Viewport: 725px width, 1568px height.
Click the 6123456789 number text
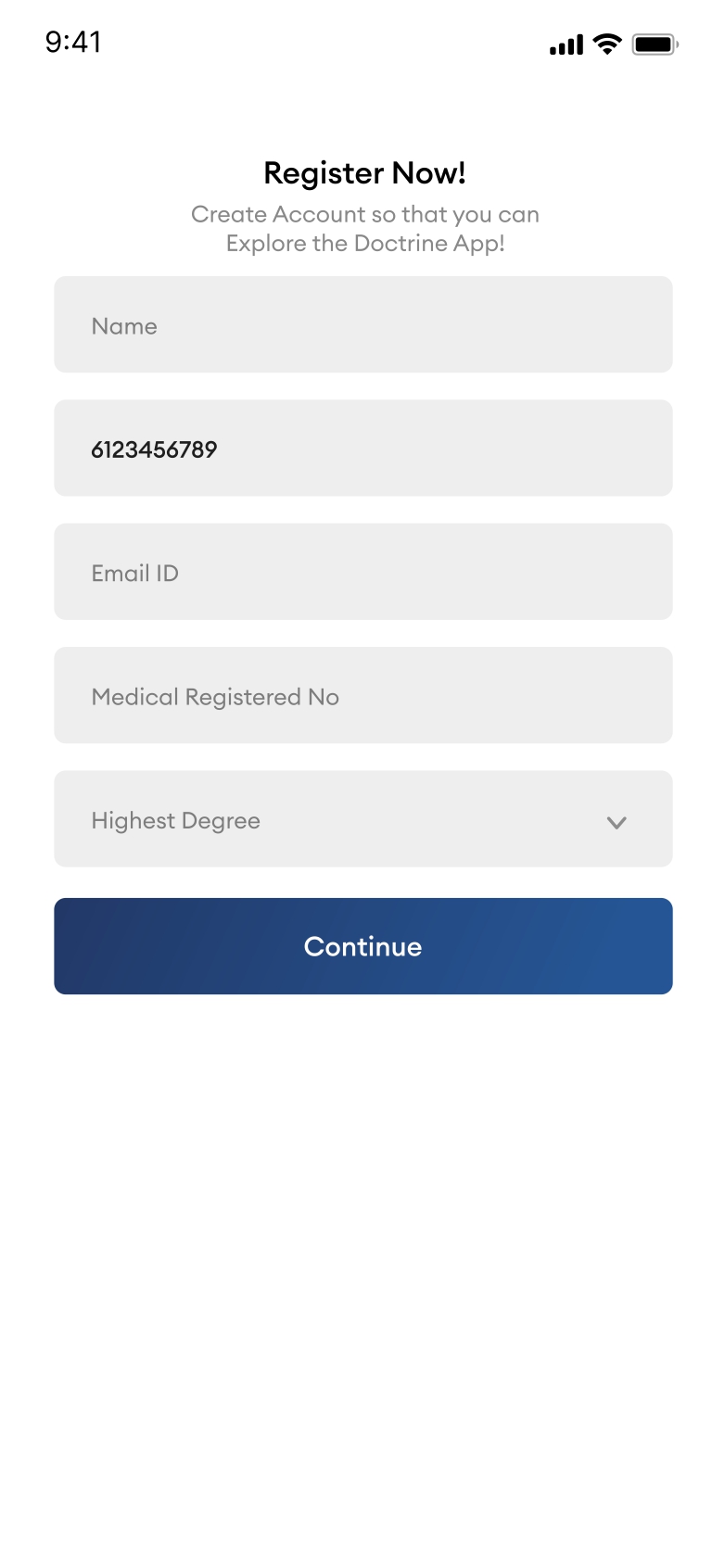click(154, 449)
